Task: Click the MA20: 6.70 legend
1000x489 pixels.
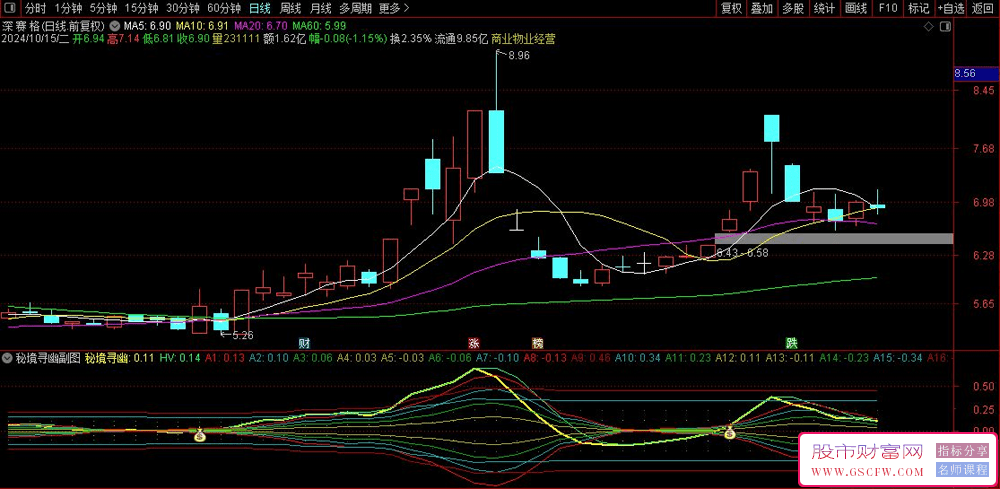Action: click(x=261, y=27)
